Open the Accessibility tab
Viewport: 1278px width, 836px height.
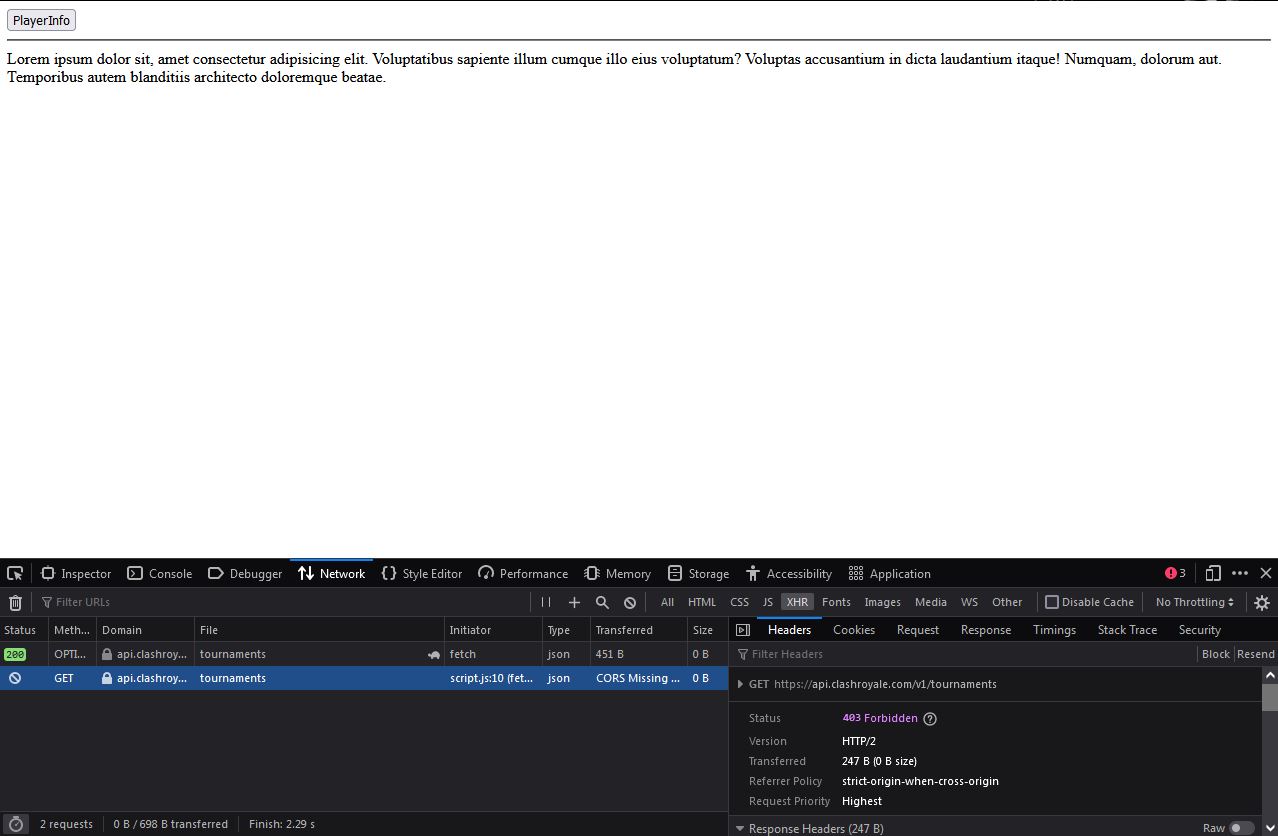788,573
